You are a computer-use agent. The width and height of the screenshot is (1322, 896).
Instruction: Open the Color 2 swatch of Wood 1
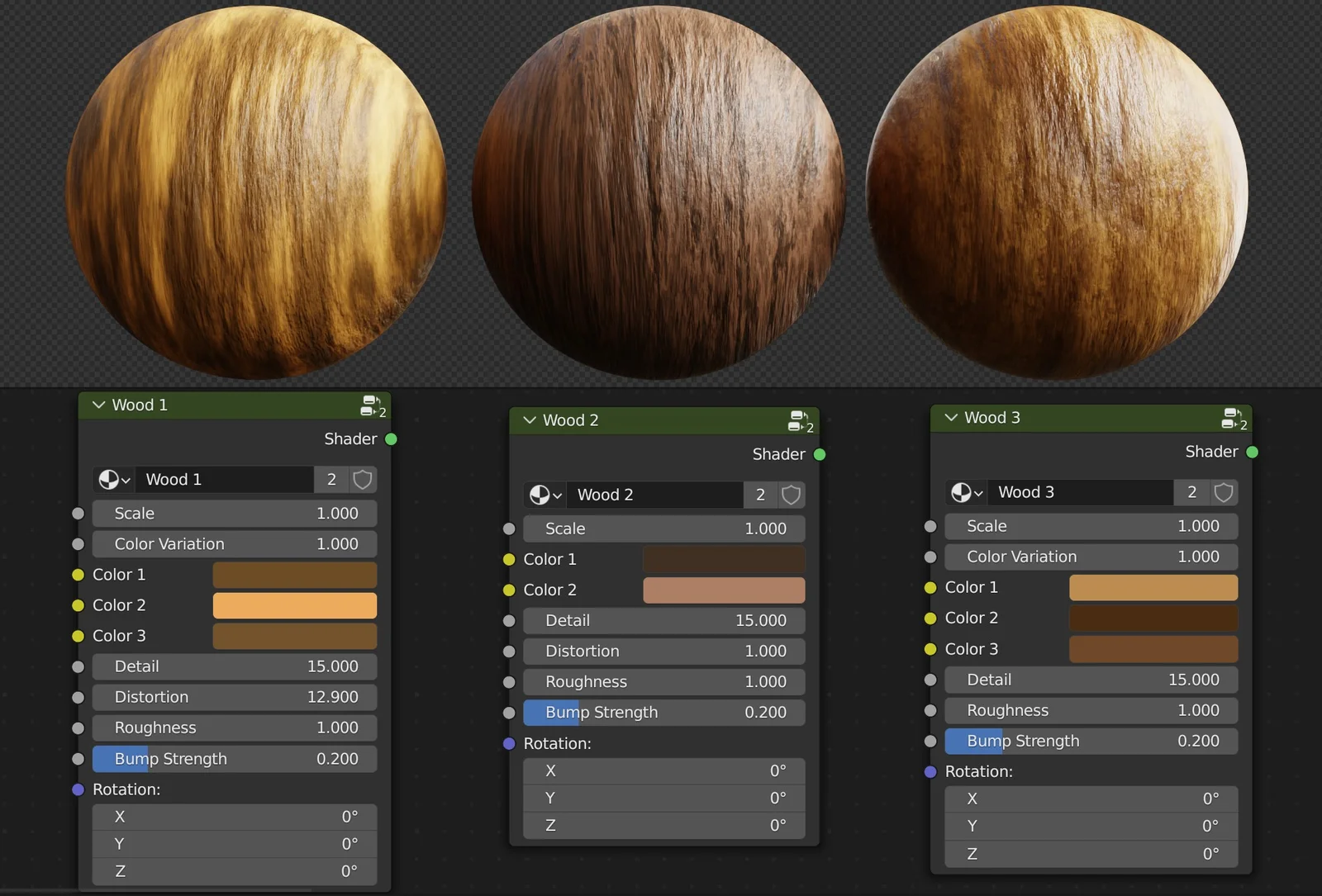[x=294, y=605]
